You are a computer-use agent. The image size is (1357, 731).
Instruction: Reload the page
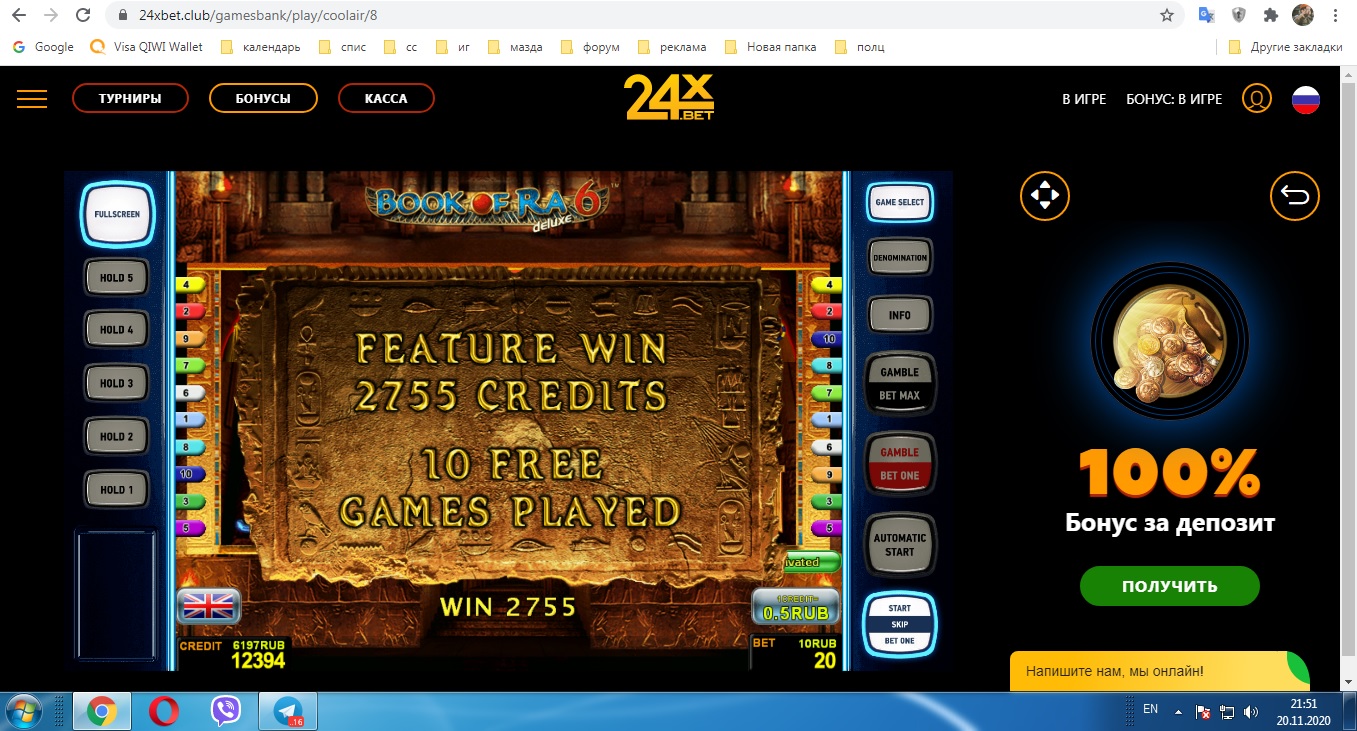[84, 15]
